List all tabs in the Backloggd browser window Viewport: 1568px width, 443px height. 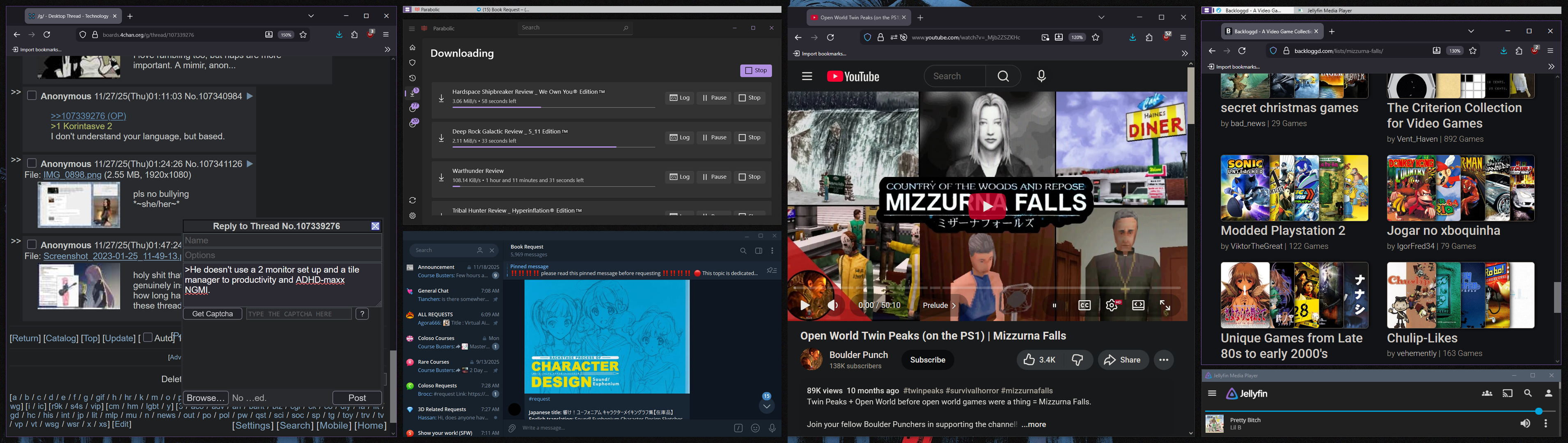pos(1471,32)
